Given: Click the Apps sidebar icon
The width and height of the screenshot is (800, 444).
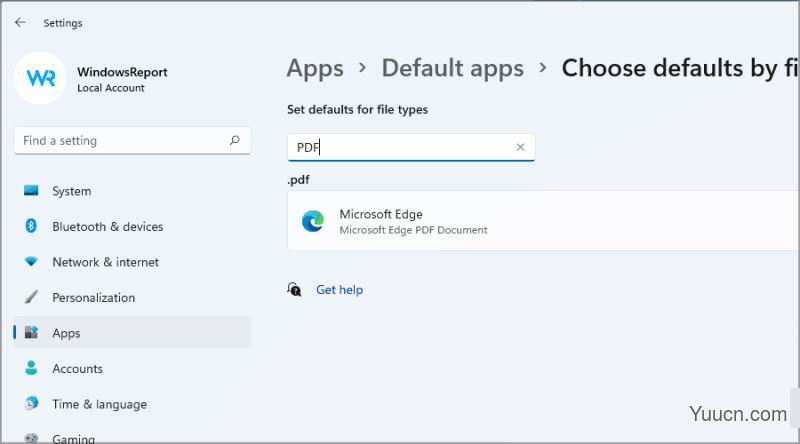Looking at the screenshot, I should coord(31,332).
